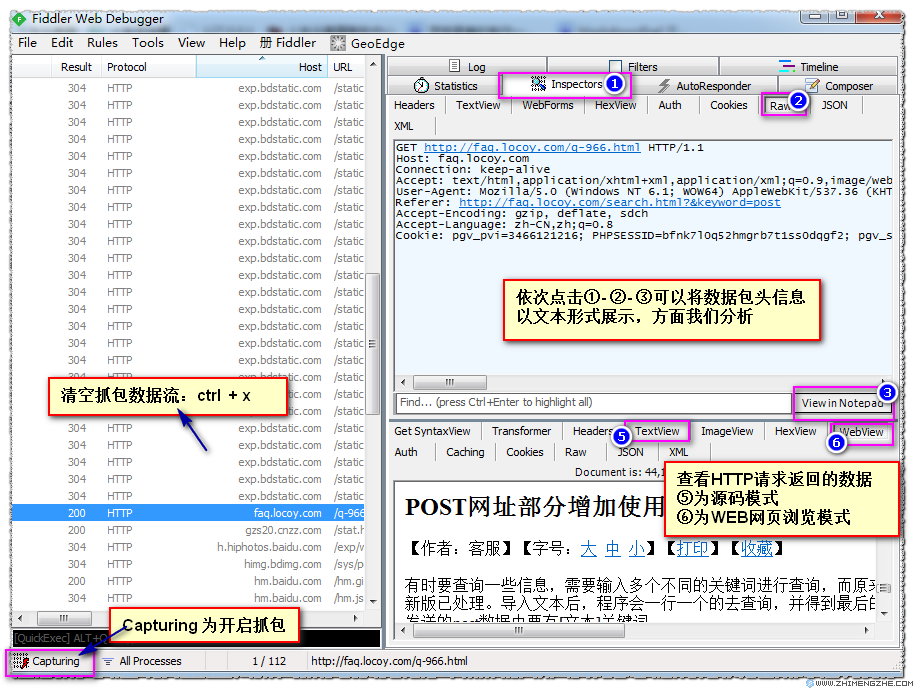Image resolution: width=914 pixels, height=688 pixels.
Task: Click the Find text input field
Action: point(592,403)
